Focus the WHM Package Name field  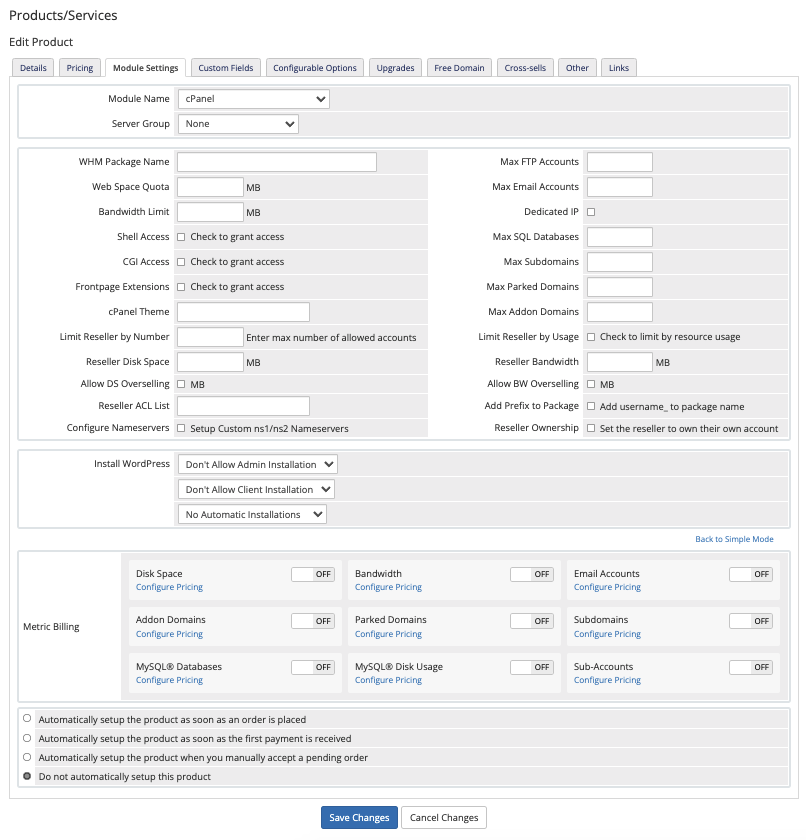[277, 162]
